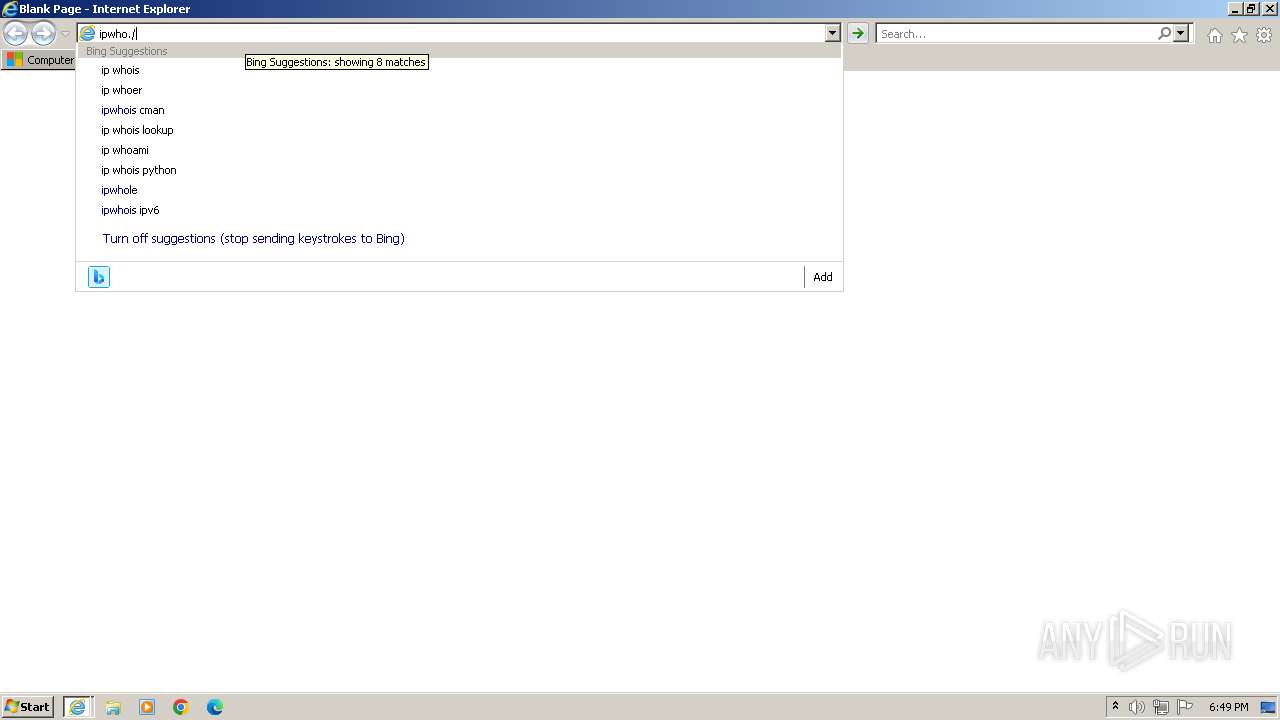The width and height of the screenshot is (1280, 720).
Task: Select suggestion 'ipwhois cman'
Action: (x=459, y=110)
